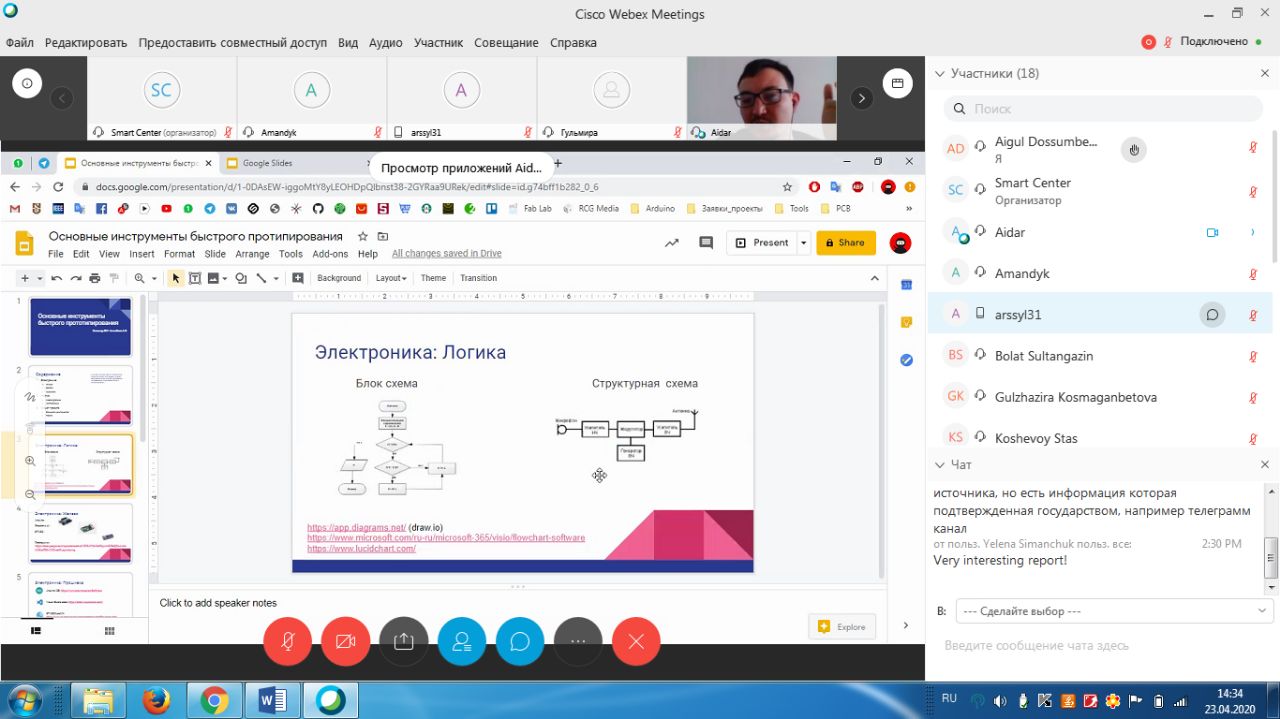Viewport: 1280px width, 719px height.
Task: Open the Аудио menu
Action: click(x=385, y=43)
